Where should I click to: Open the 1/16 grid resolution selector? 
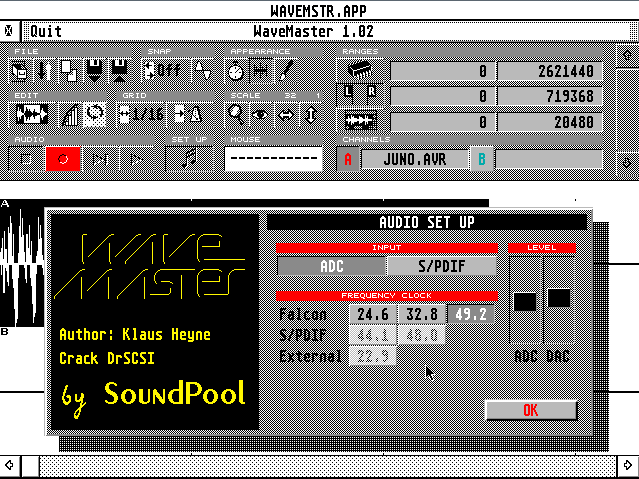tap(141, 115)
